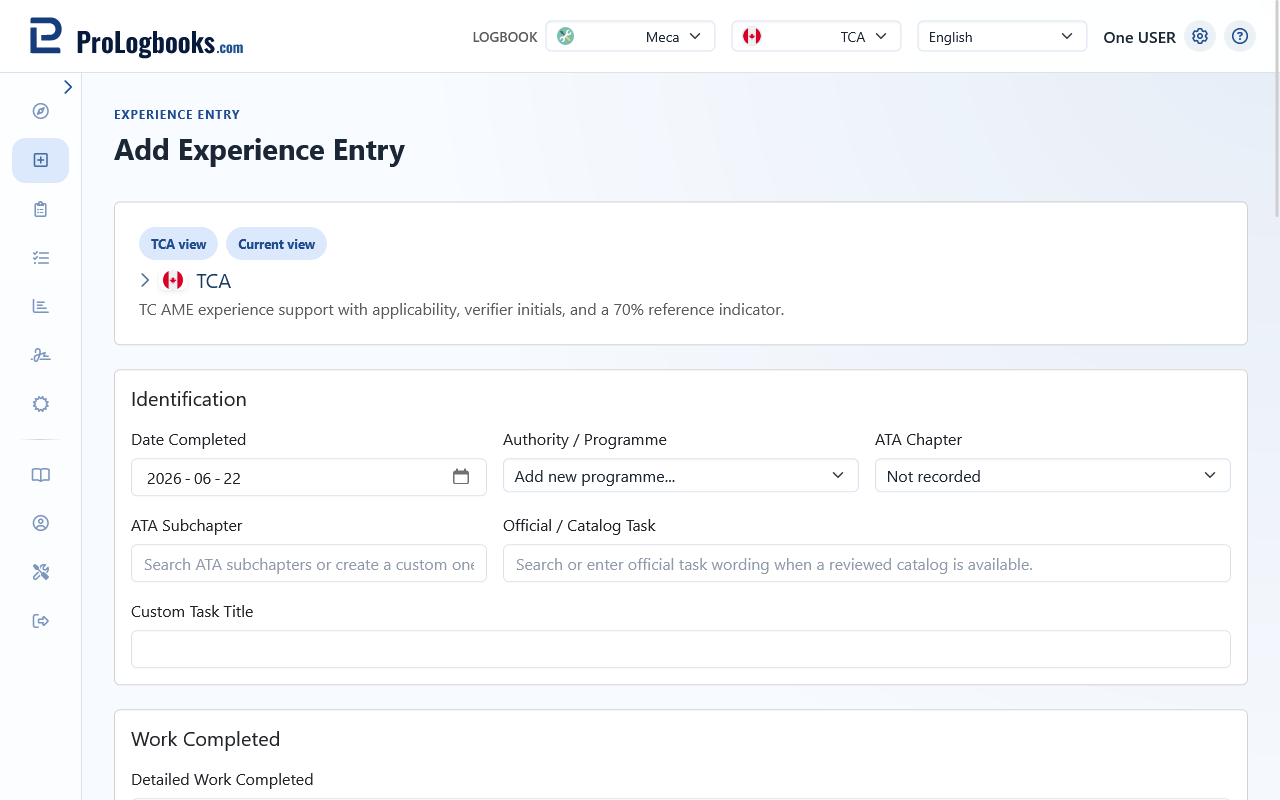1280x800 pixels.
Task: Expand the sidebar with the chevron arrow
Action: click(x=68, y=87)
